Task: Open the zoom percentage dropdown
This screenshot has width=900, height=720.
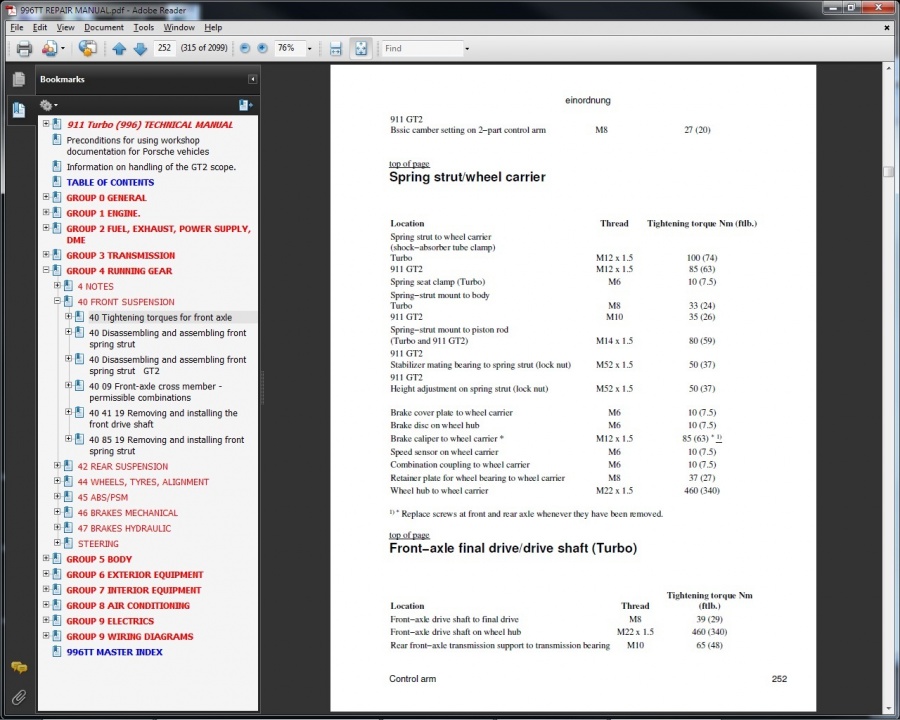Action: [309, 49]
